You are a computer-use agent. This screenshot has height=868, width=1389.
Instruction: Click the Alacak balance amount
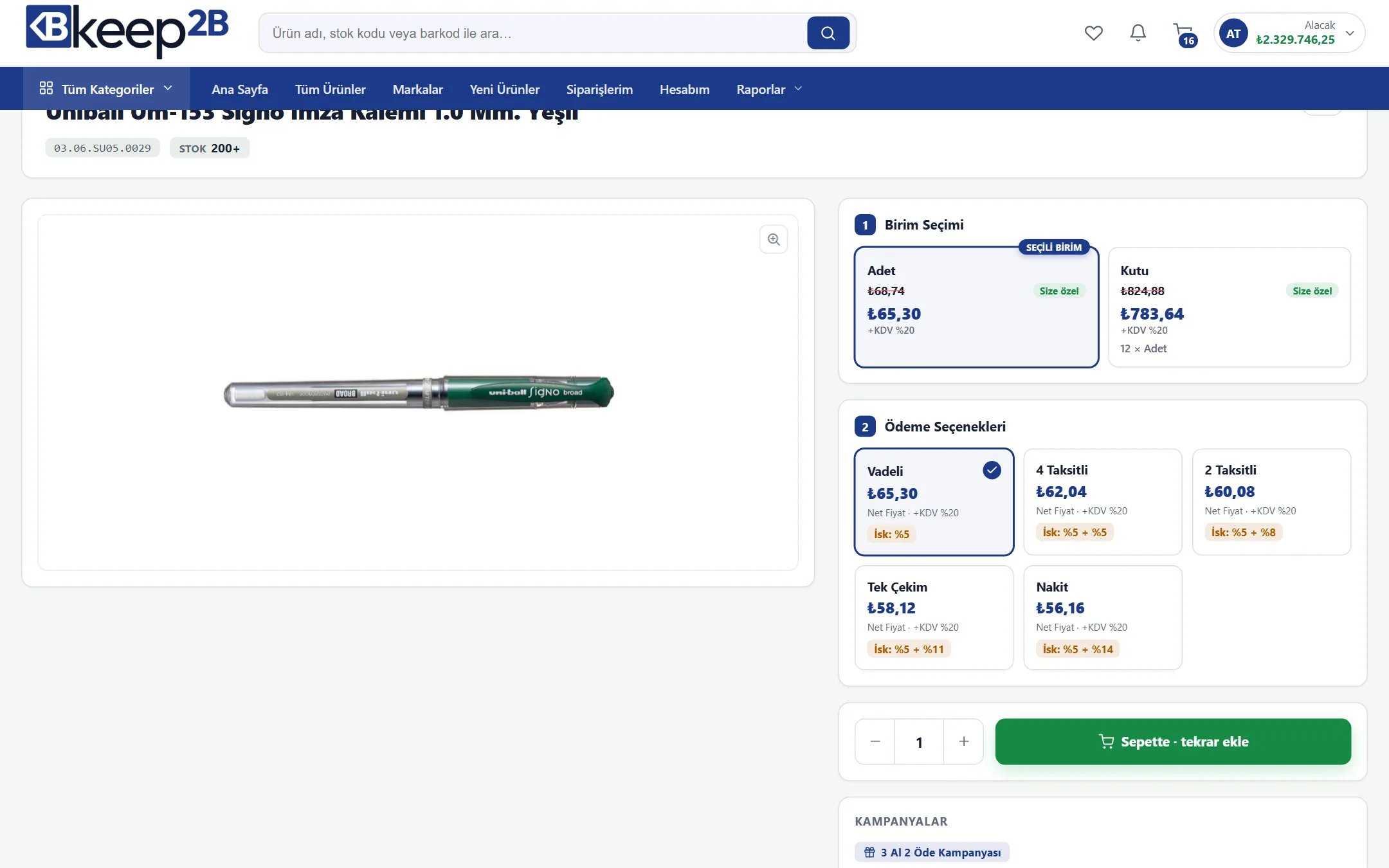(x=1295, y=40)
